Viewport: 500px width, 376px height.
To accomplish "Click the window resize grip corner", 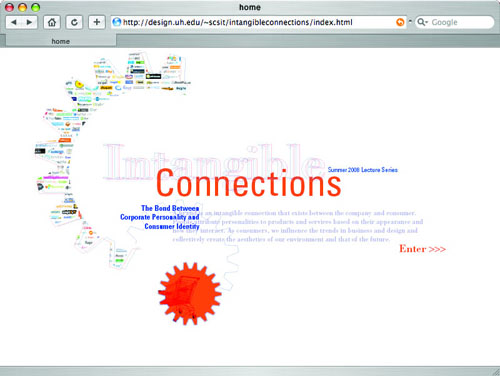I will tap(496, 372).
